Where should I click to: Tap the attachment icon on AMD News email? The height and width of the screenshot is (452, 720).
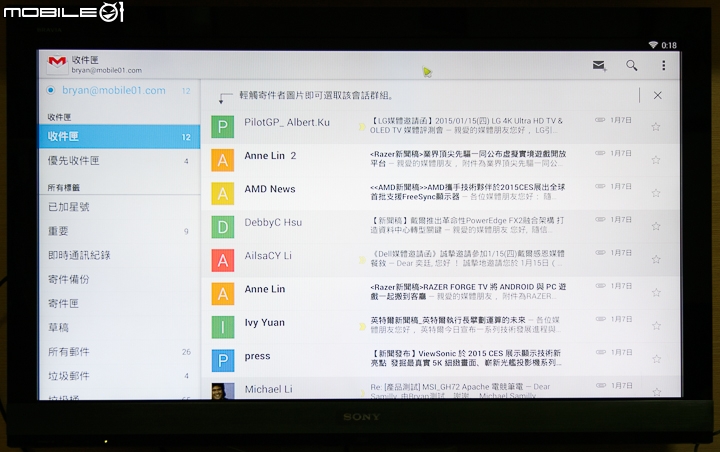600,186
